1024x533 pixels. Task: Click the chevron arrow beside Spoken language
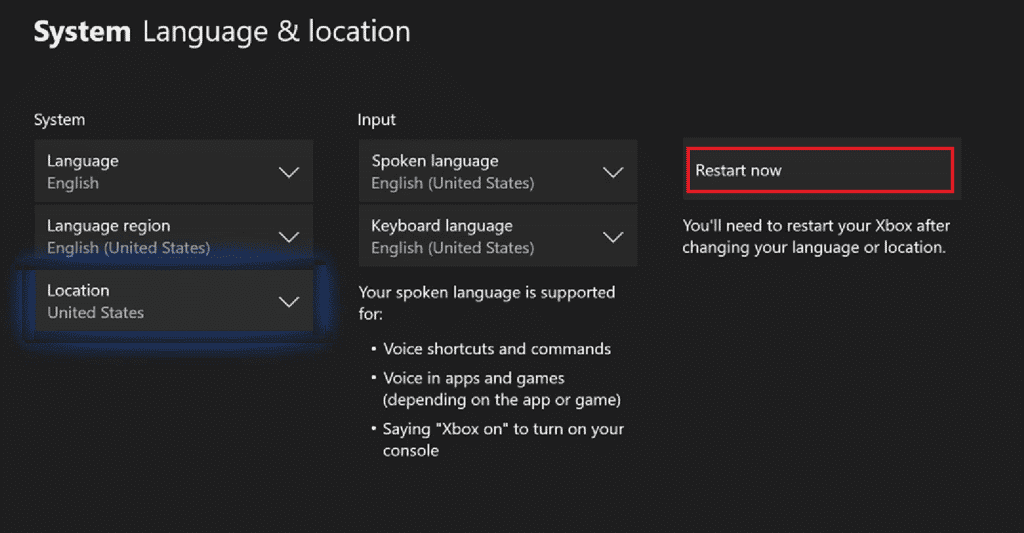coord(613,172)
